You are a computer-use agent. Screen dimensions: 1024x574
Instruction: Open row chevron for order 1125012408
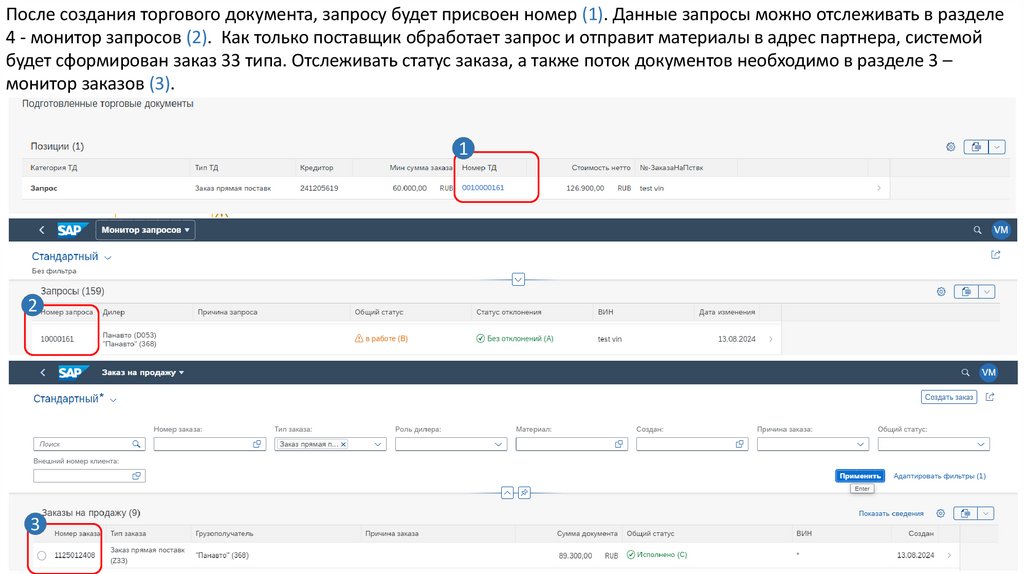949,555
